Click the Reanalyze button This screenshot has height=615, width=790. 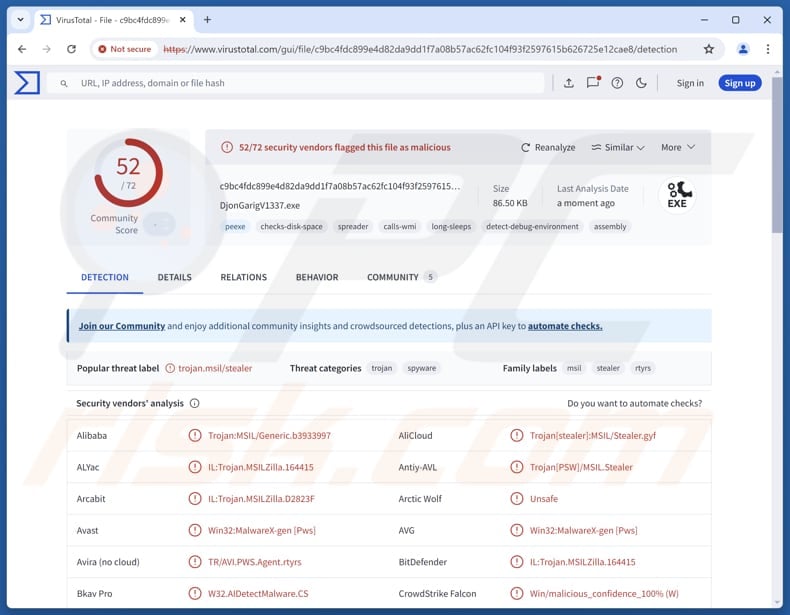(548, 147)
